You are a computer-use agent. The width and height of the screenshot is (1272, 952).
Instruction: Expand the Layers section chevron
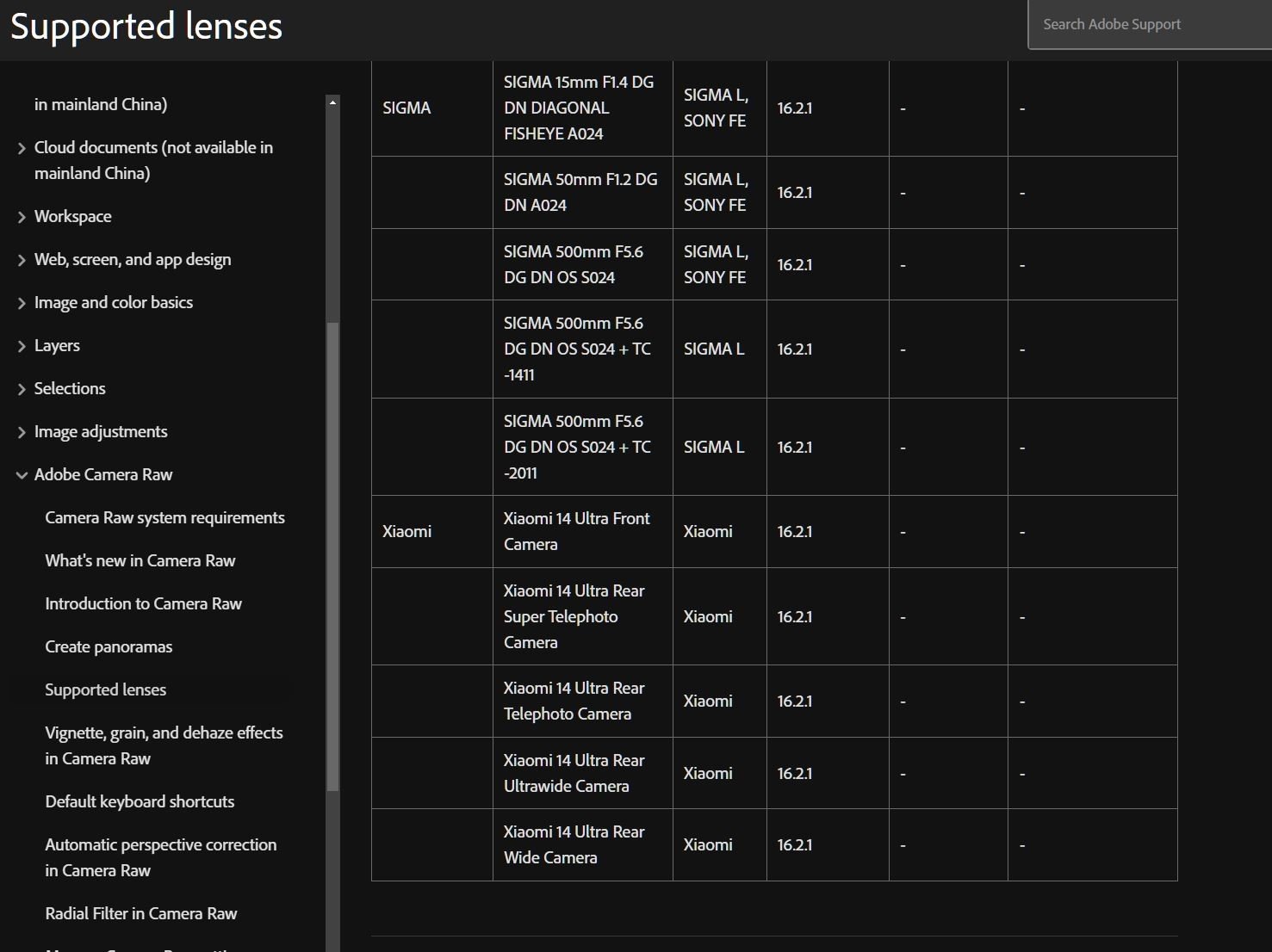pyautogui.click(x=22, y=346)
